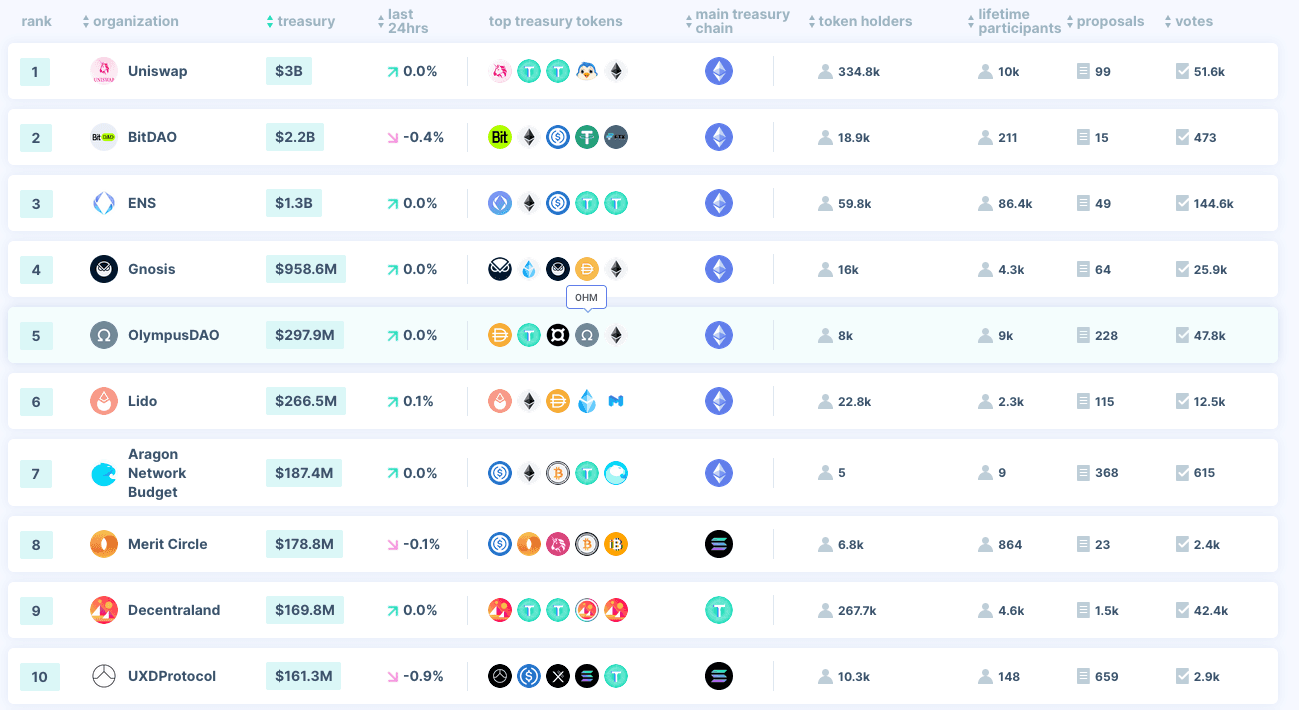Click the green Bit token icon in BitDAO row
1299x710 pixels.
[x=500, y=137]
